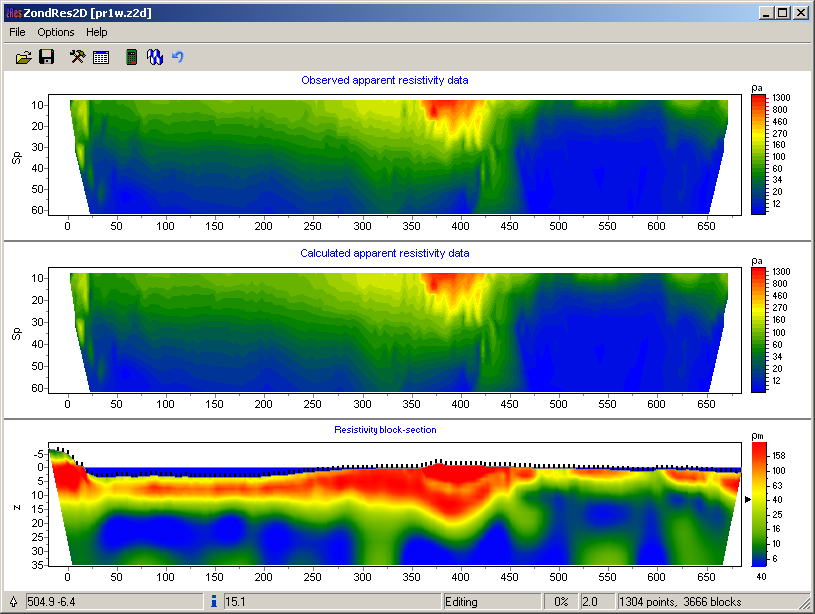Click the calculated data color scale bar
The height and width of the screenshot is (614, 815).
coord(758,328)
